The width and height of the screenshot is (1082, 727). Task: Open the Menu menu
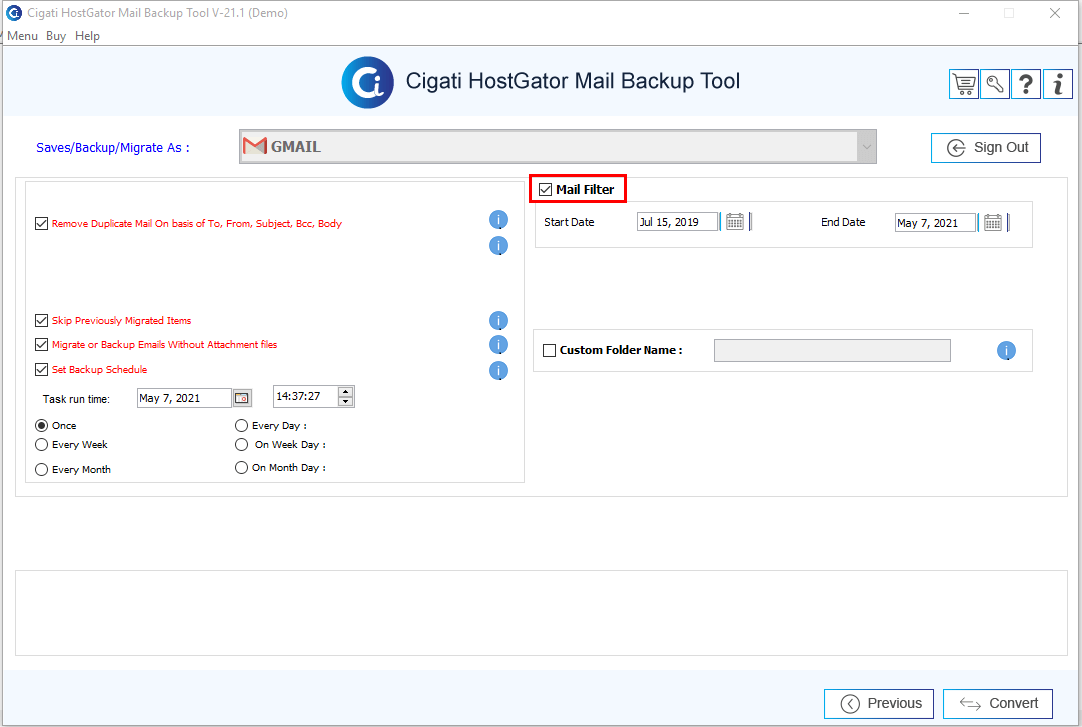click(x=23, y=36)
